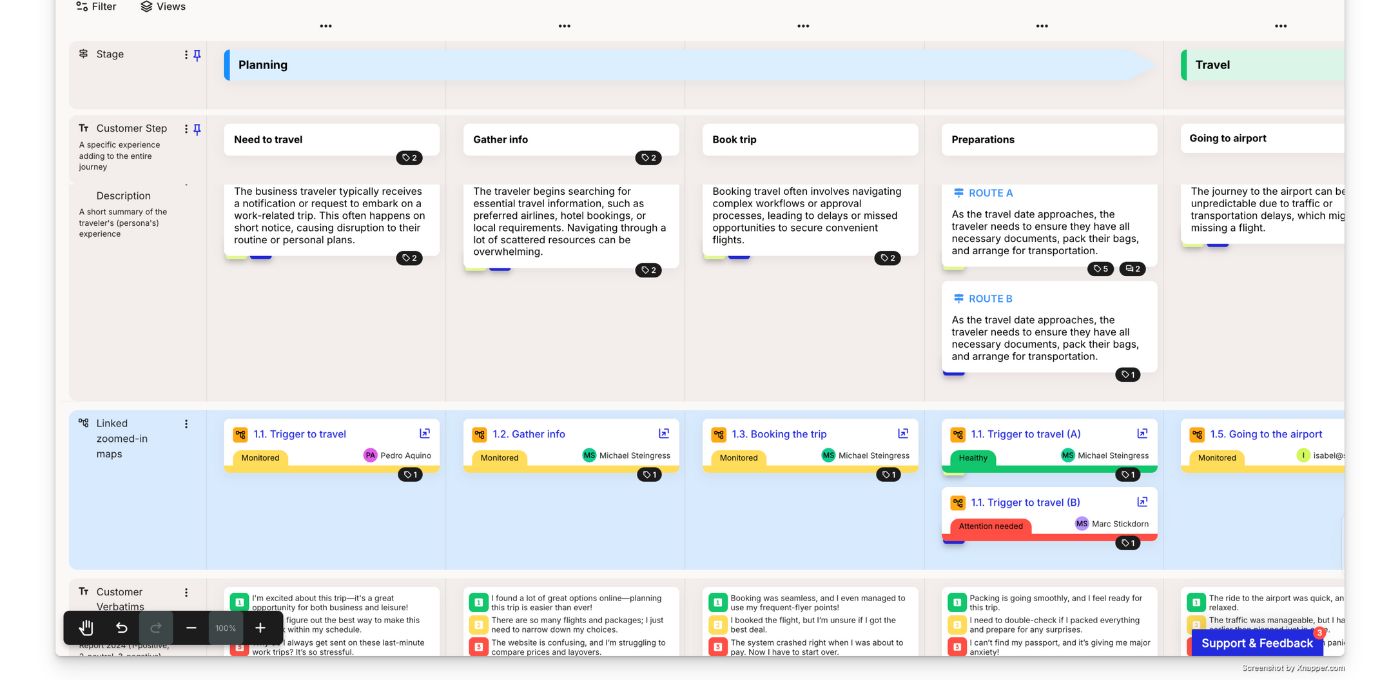Open the Stage row options menu
Image resolution: width=1400 pixels, height=680 pixels.
click(185, 55)
